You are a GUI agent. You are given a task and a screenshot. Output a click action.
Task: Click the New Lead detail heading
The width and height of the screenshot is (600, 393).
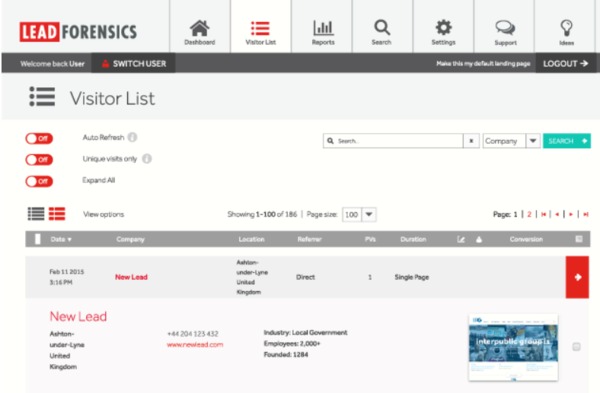click(x=78, y=316)
